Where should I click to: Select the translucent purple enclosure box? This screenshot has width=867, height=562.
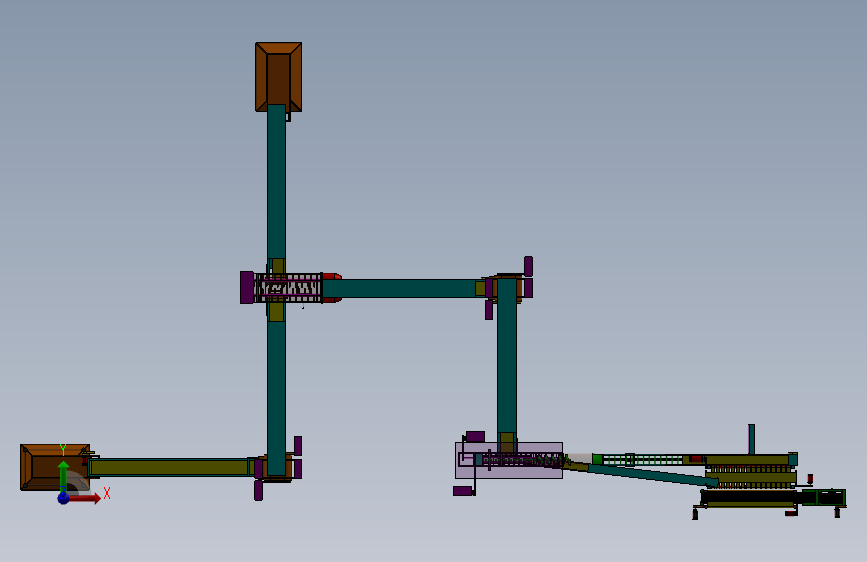509,460
